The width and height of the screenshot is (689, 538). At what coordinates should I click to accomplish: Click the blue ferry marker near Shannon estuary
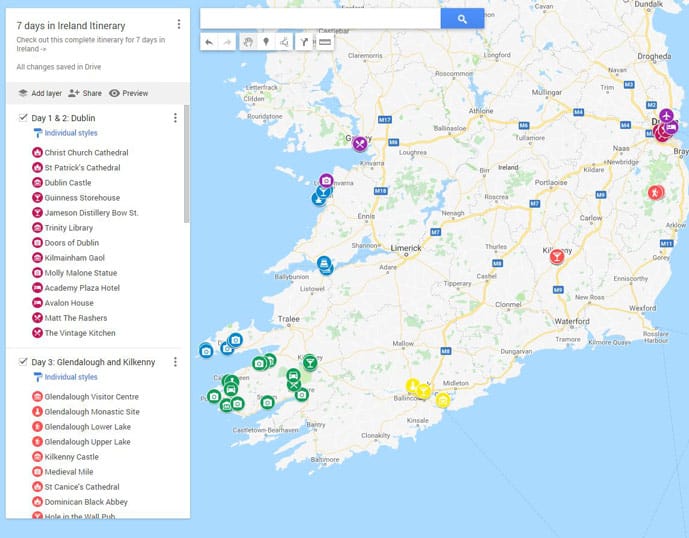pyautogui.click(x=324, y=263)
